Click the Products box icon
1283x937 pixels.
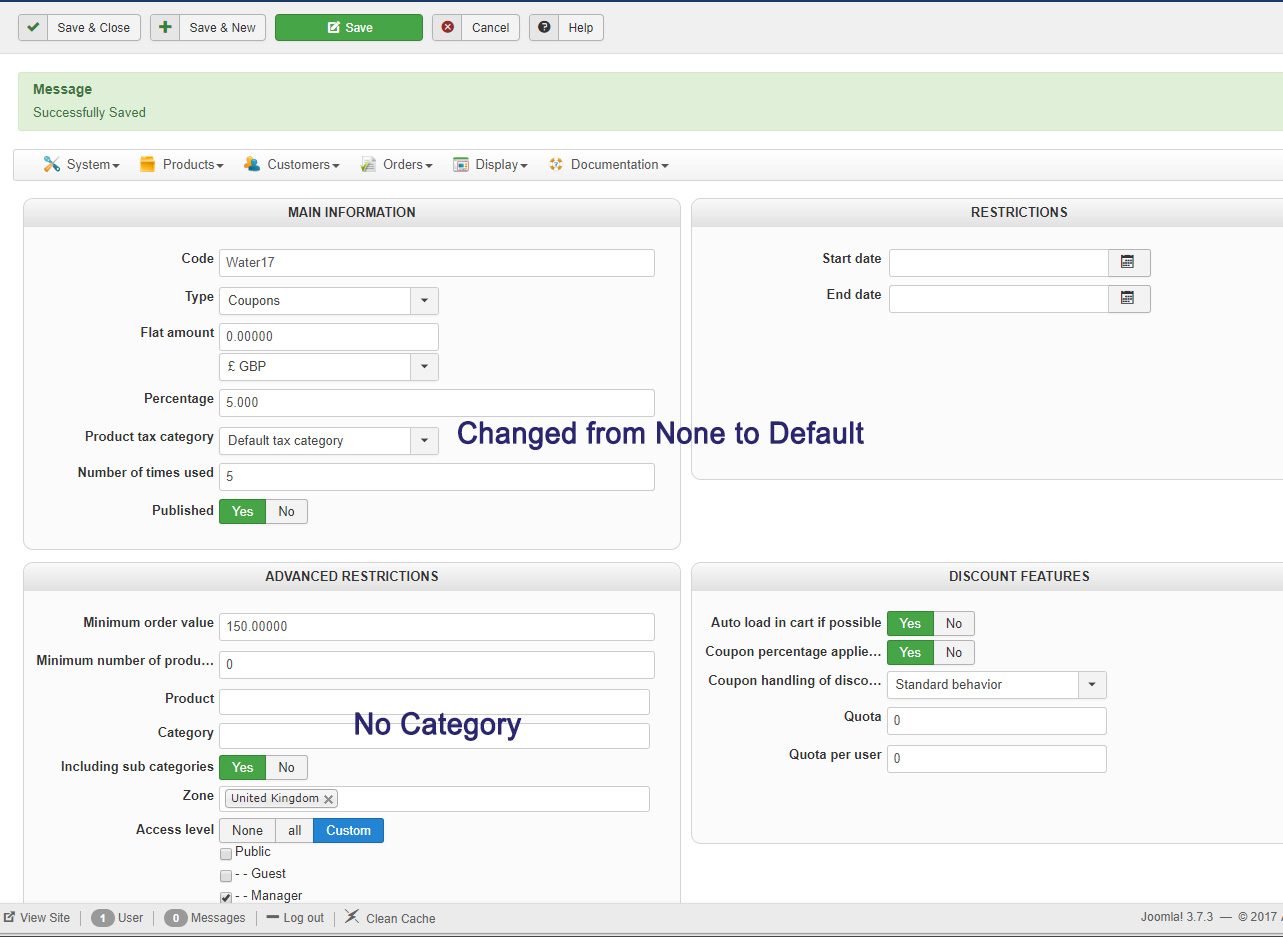[148, 164]
